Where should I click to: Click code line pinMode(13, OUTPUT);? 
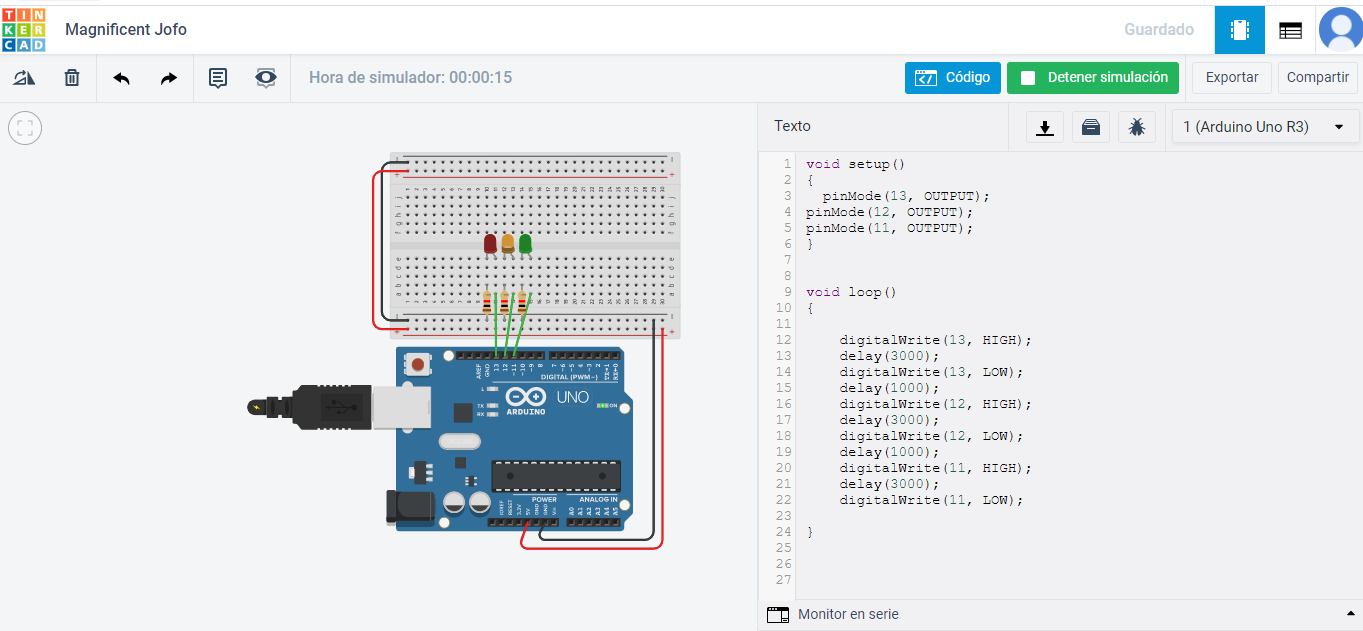[x=906, y=196]
